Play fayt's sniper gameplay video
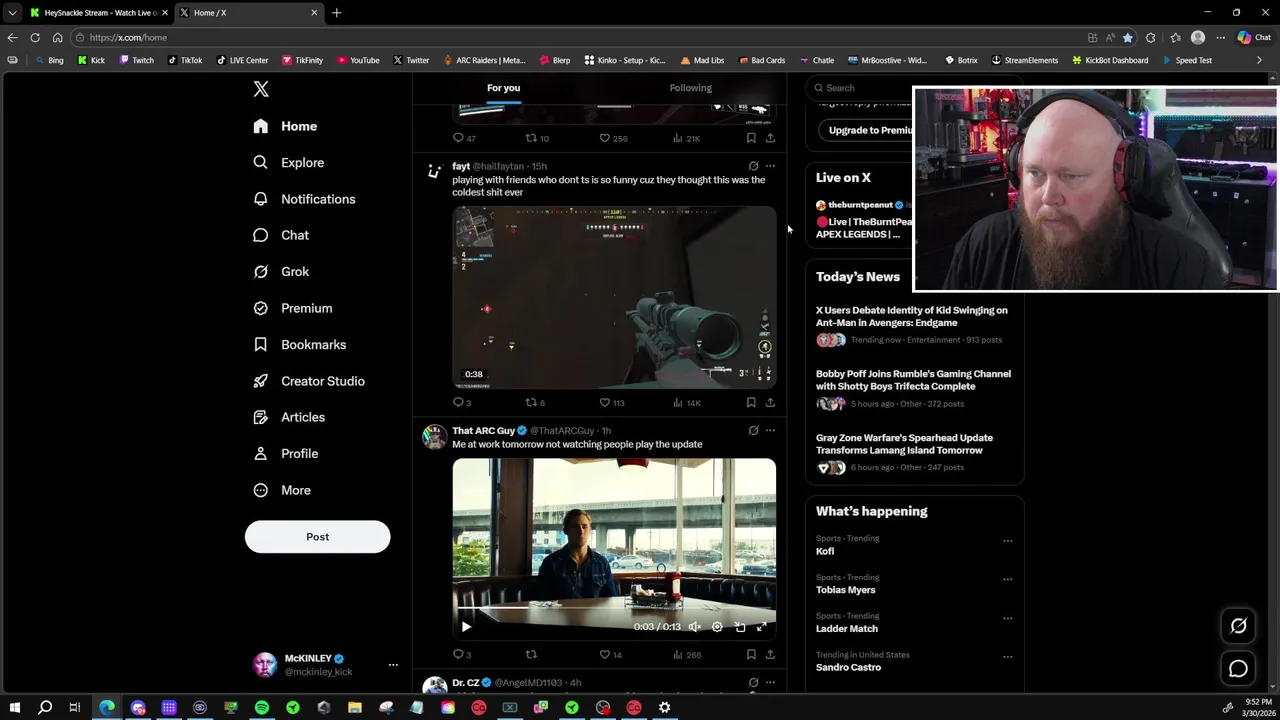1280x720 pixels. tap(614, 297)
